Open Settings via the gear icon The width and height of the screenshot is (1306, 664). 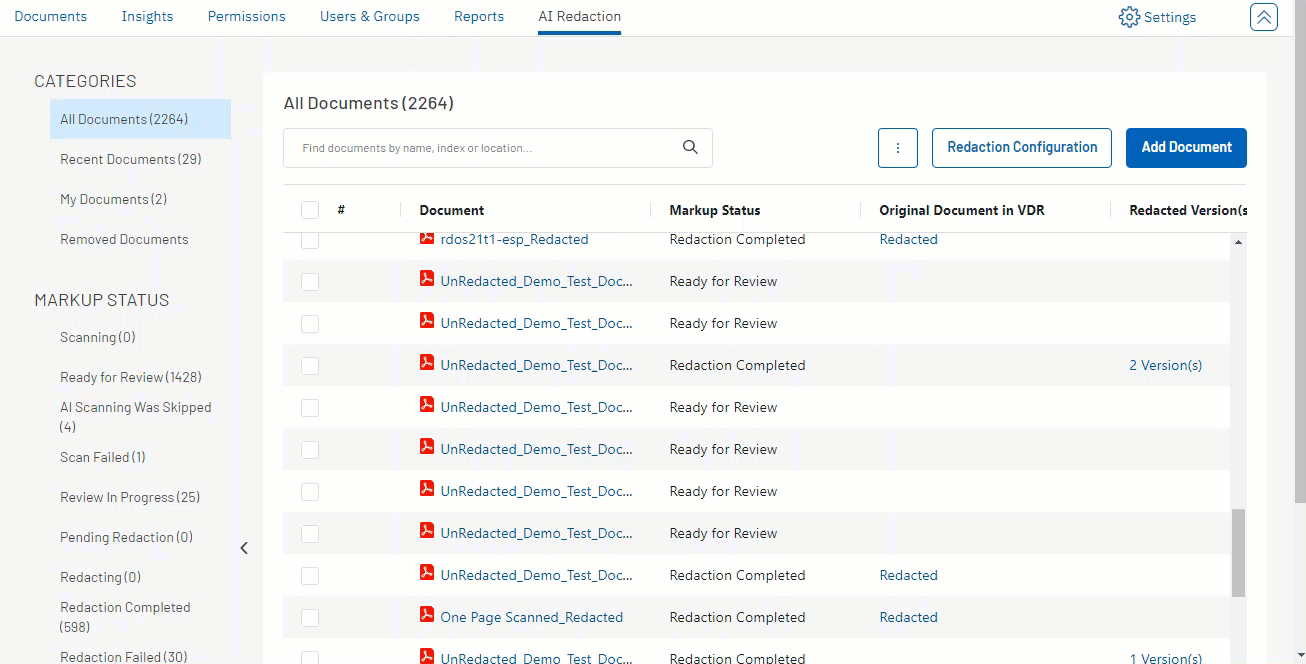coord(1129,17)
